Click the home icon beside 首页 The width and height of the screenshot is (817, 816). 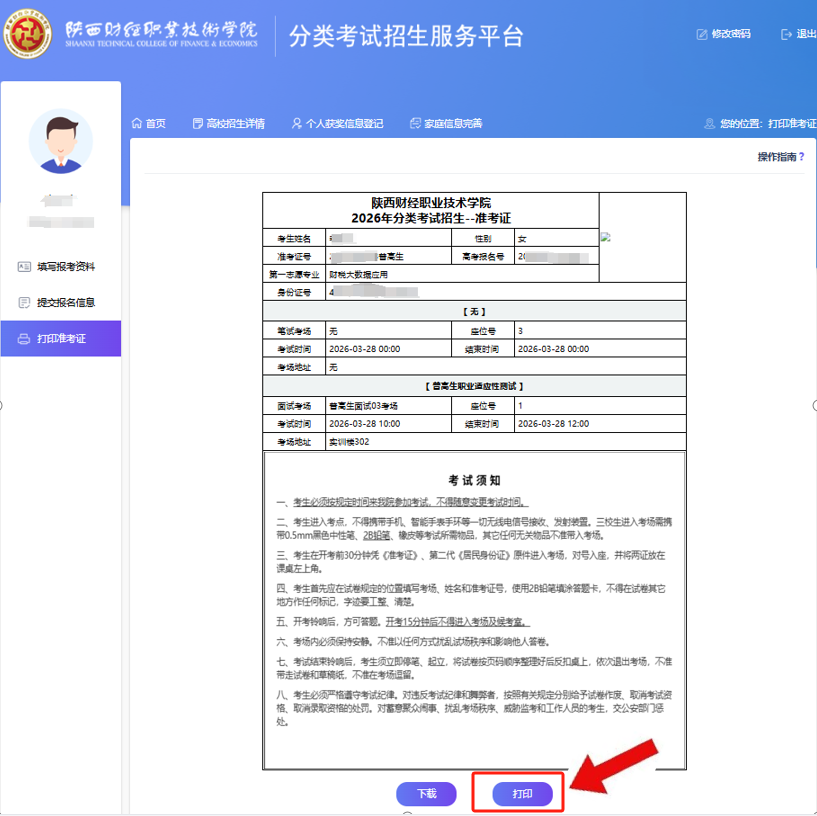(x=137, y=124)
